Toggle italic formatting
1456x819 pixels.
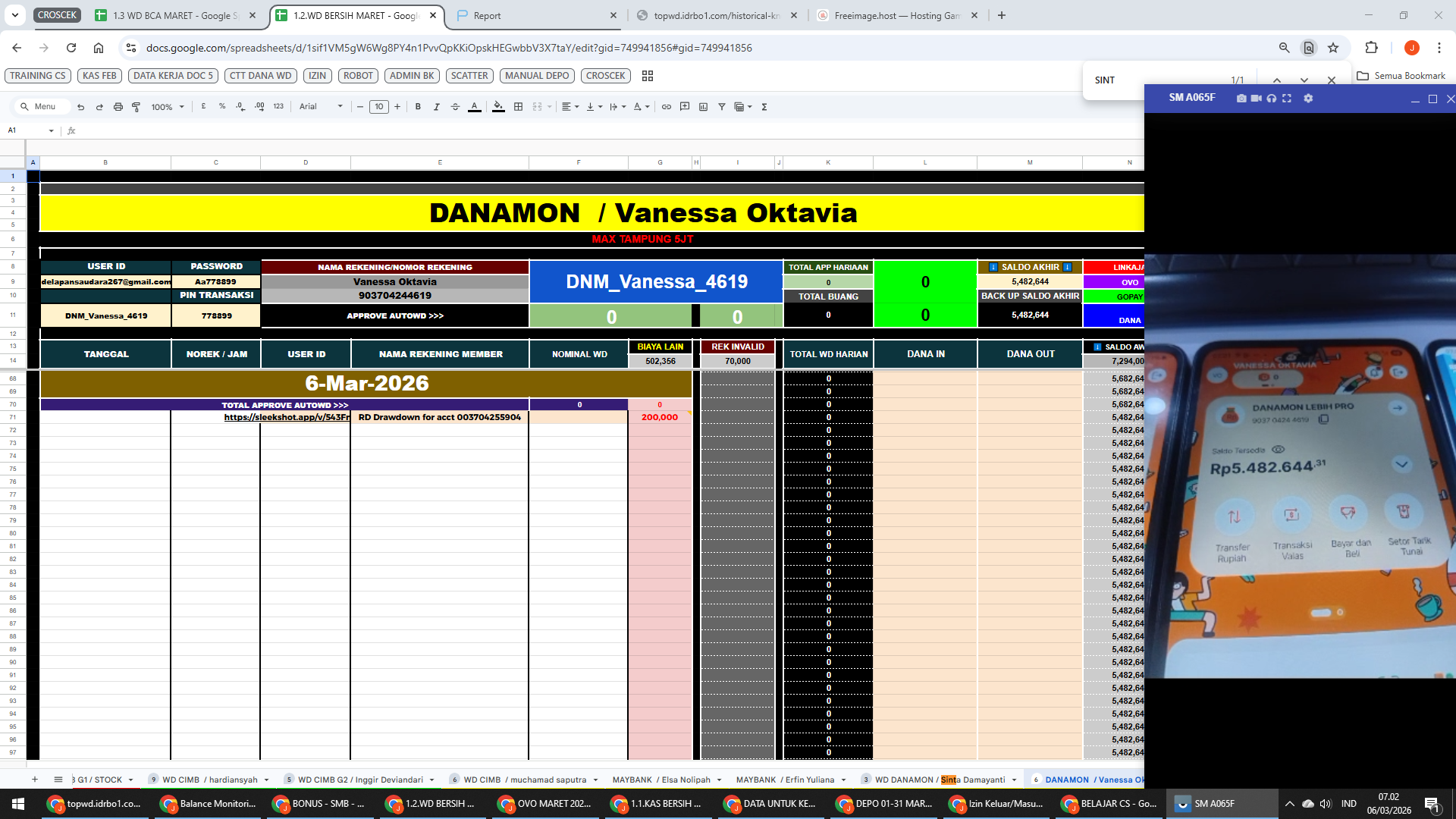[437, 107]
